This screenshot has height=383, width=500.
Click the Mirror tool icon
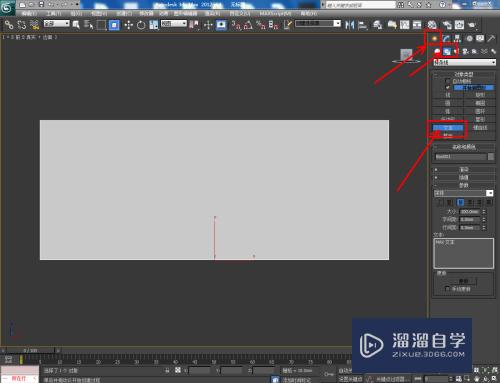coord(350,25)
